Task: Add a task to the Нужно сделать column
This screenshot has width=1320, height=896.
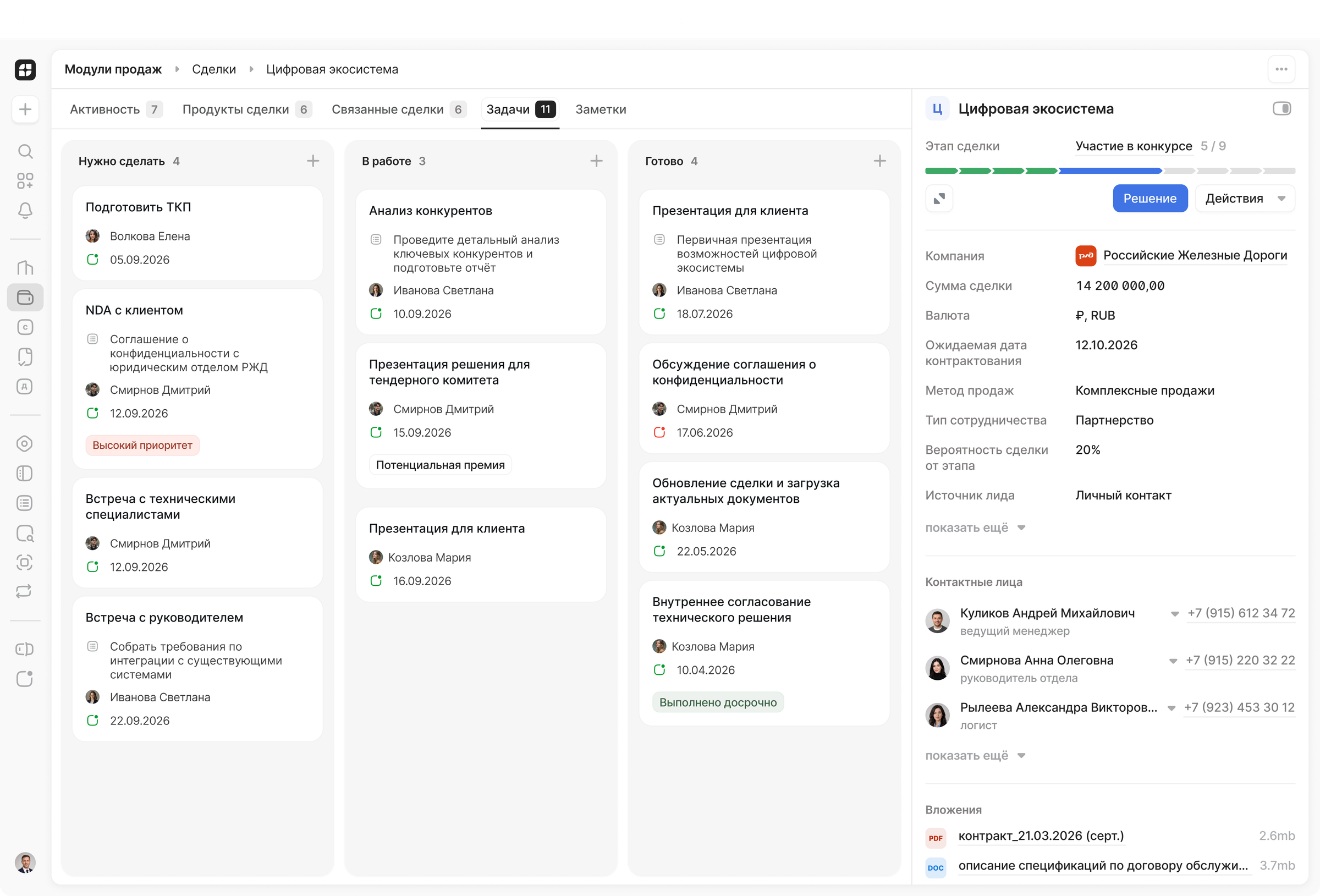Action: coord(313,161)
